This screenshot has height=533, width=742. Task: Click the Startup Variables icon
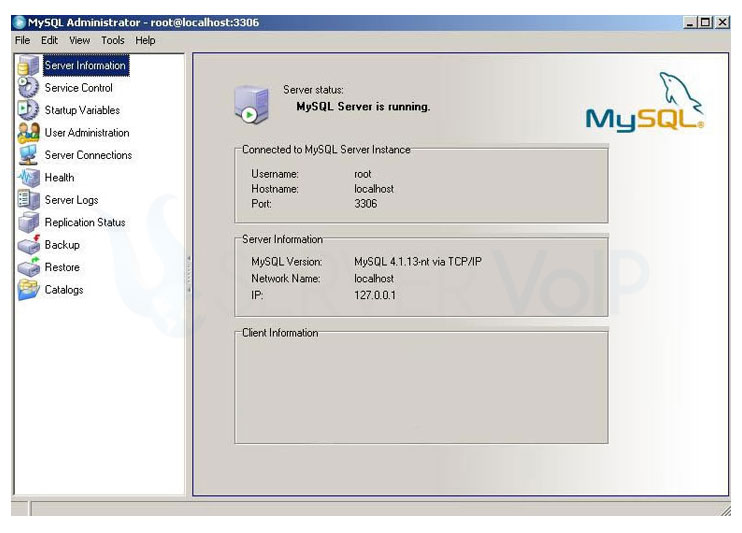coord(28,110)
